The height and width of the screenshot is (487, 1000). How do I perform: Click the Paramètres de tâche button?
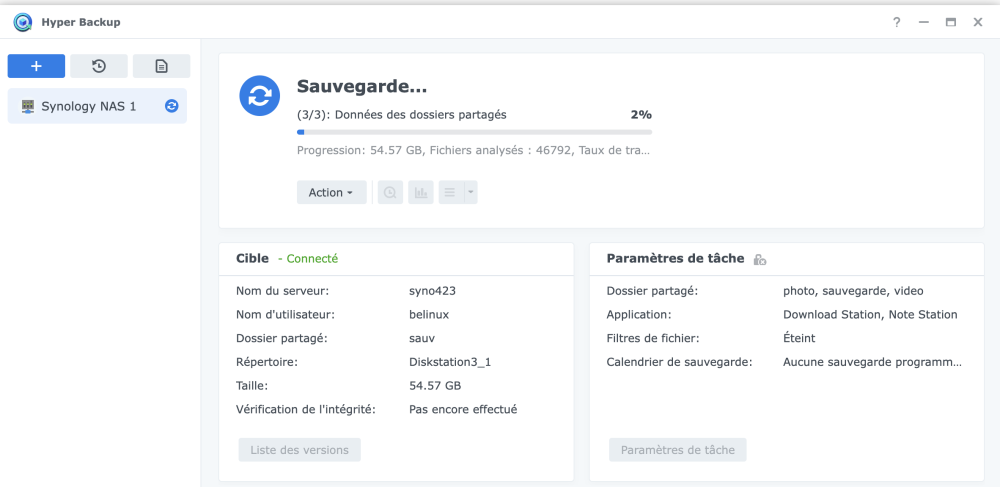[677, 450]
